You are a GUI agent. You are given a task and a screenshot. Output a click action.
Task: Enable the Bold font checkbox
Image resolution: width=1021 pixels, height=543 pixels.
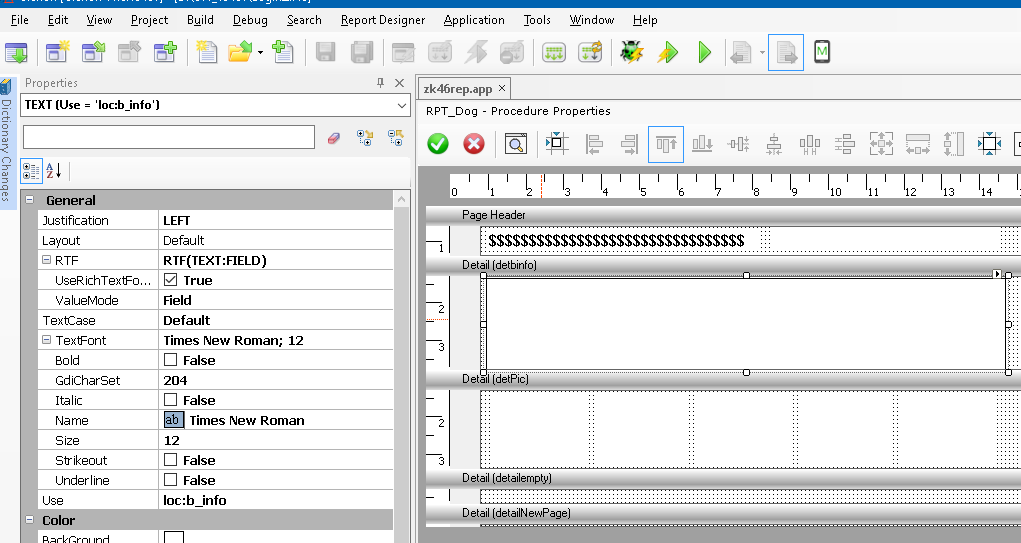(x=171, y=360)
